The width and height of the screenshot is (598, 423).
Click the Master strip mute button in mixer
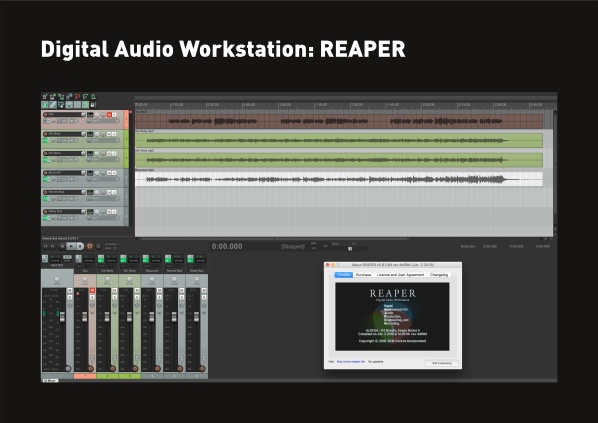point(70,290)
